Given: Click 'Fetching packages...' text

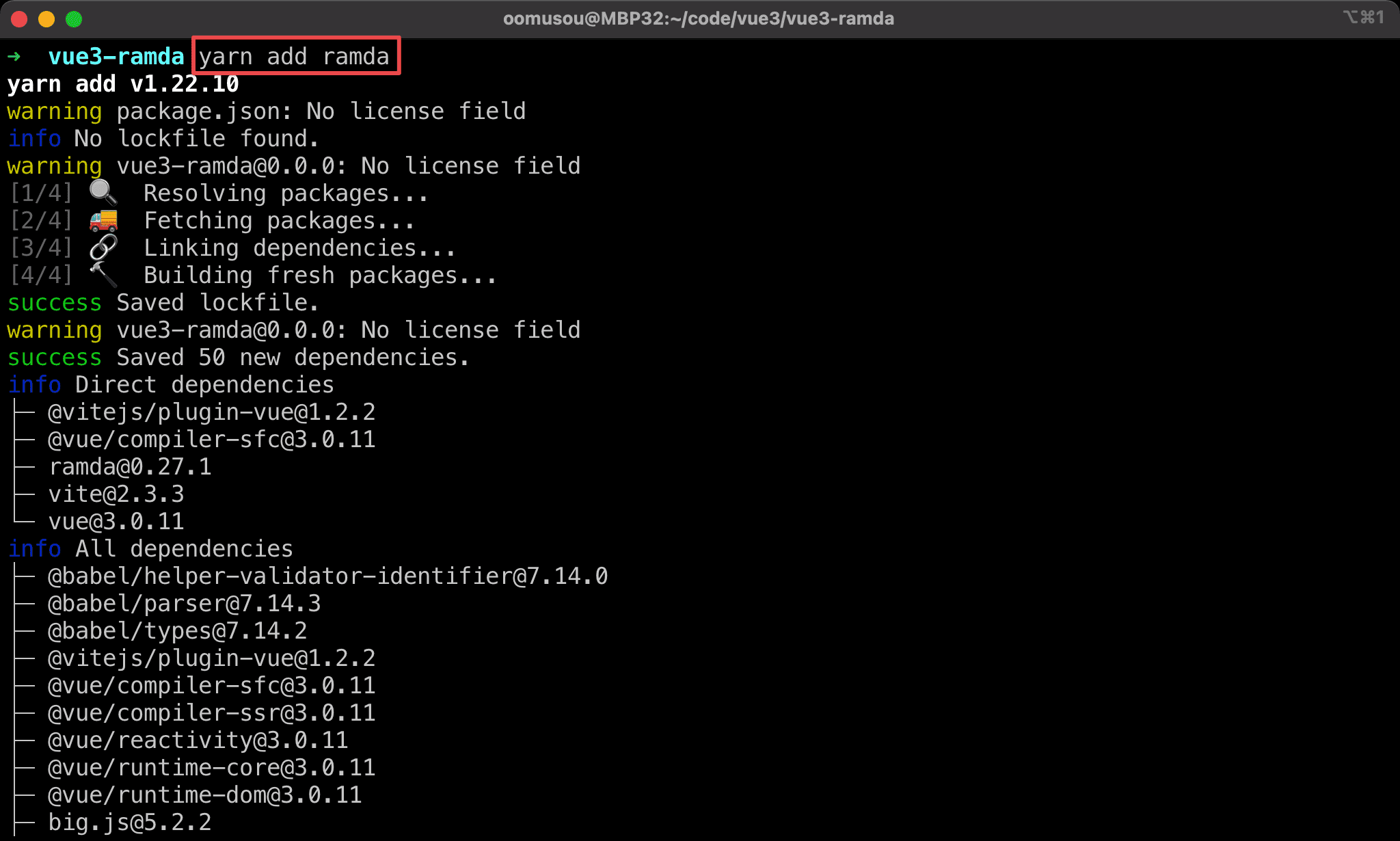Looking at the screenshot, I should 279,221.
